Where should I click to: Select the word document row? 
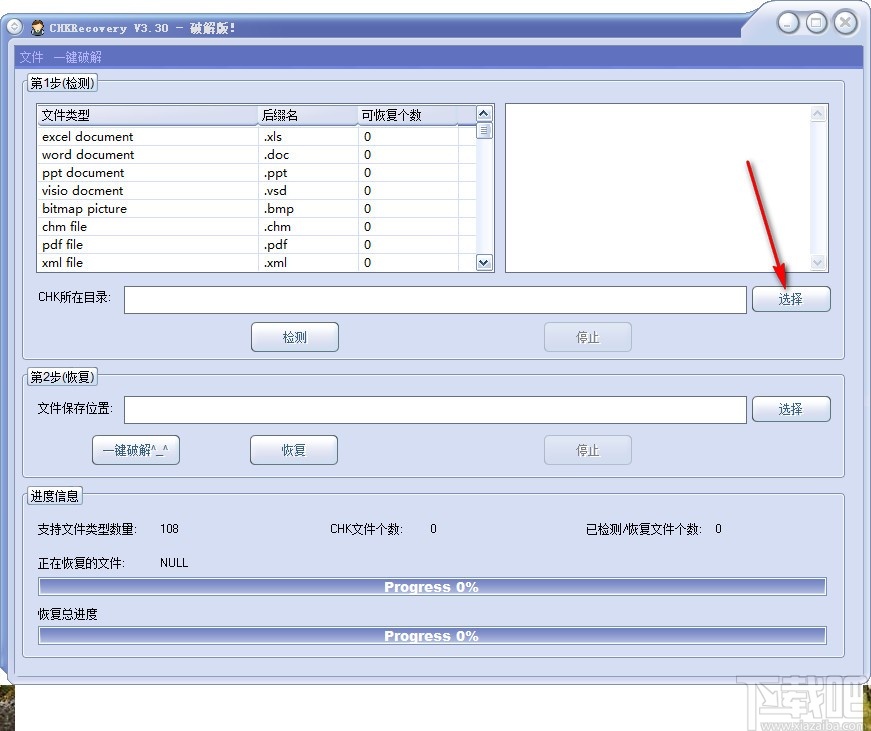point(257,154)
